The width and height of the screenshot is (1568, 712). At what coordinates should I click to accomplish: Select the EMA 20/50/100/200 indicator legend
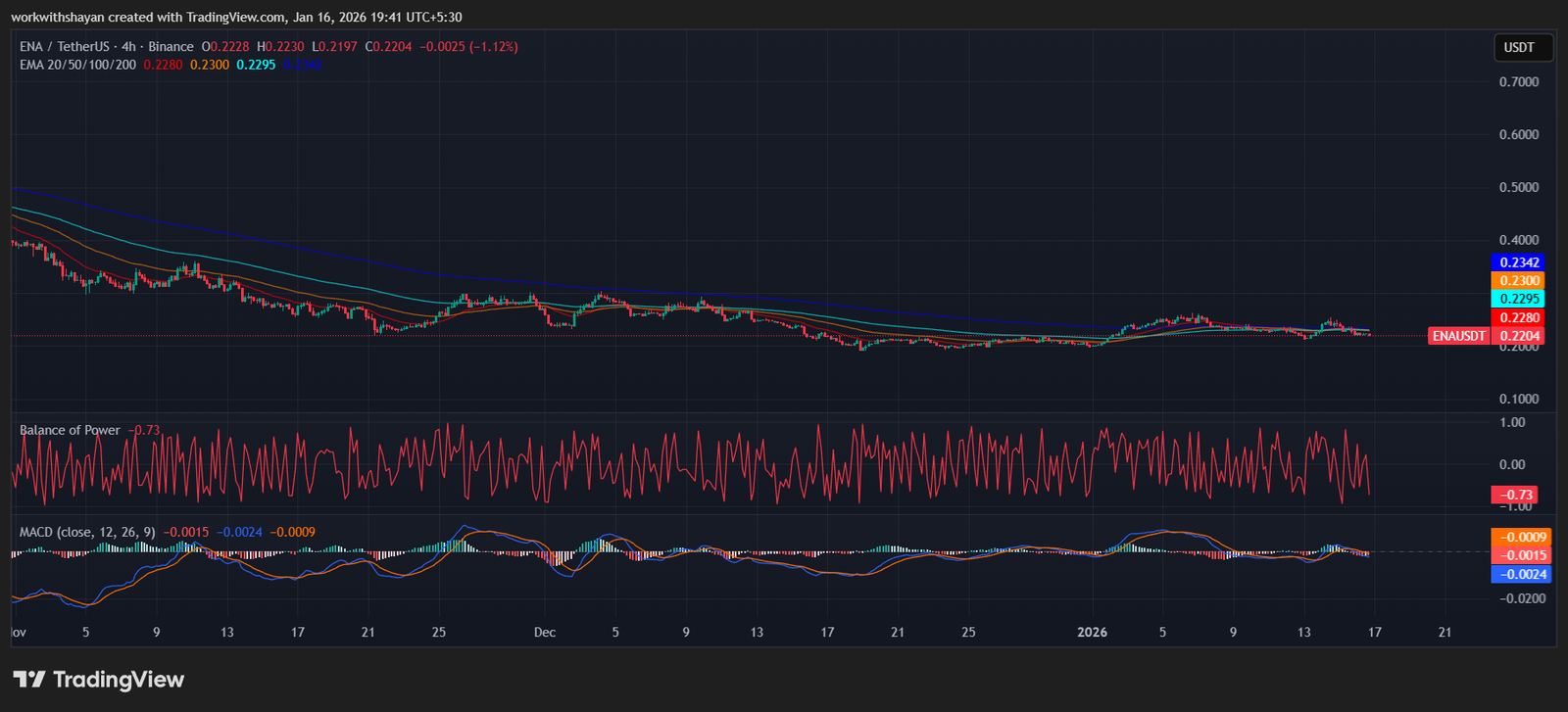pyautogui.click(x=78, y=65)
